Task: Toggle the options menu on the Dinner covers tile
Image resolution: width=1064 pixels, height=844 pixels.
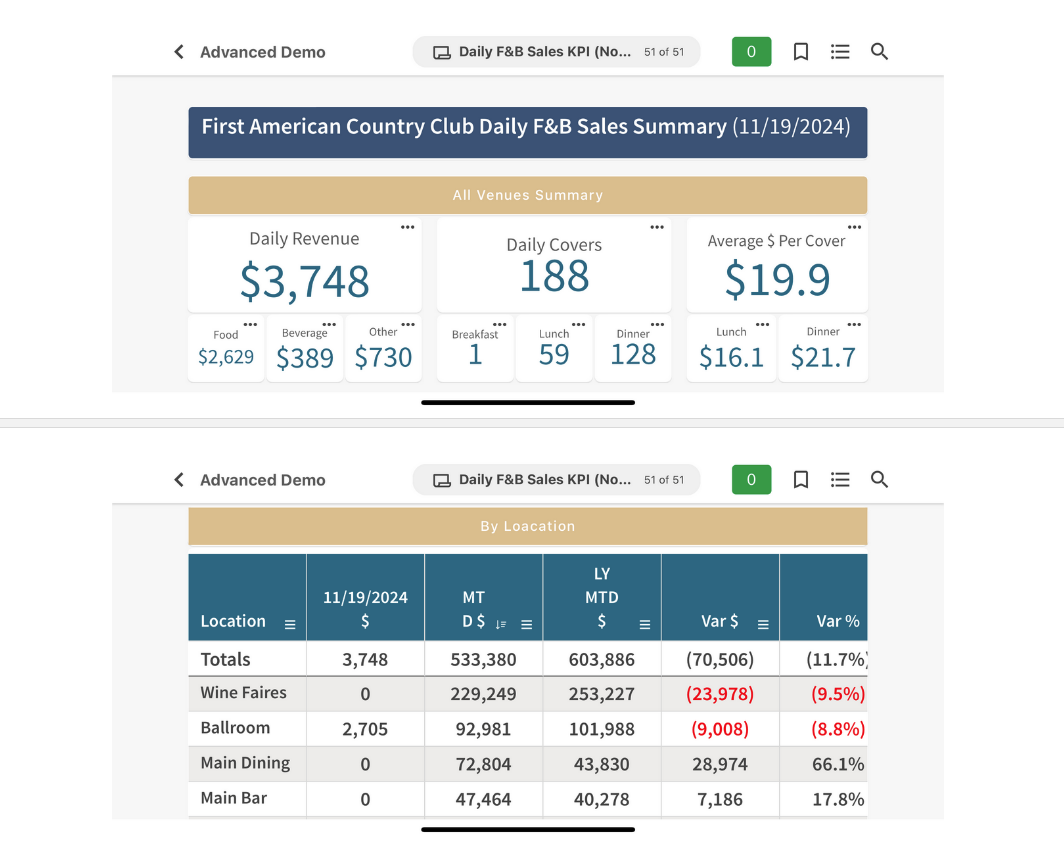Action: tap(655, 322)
